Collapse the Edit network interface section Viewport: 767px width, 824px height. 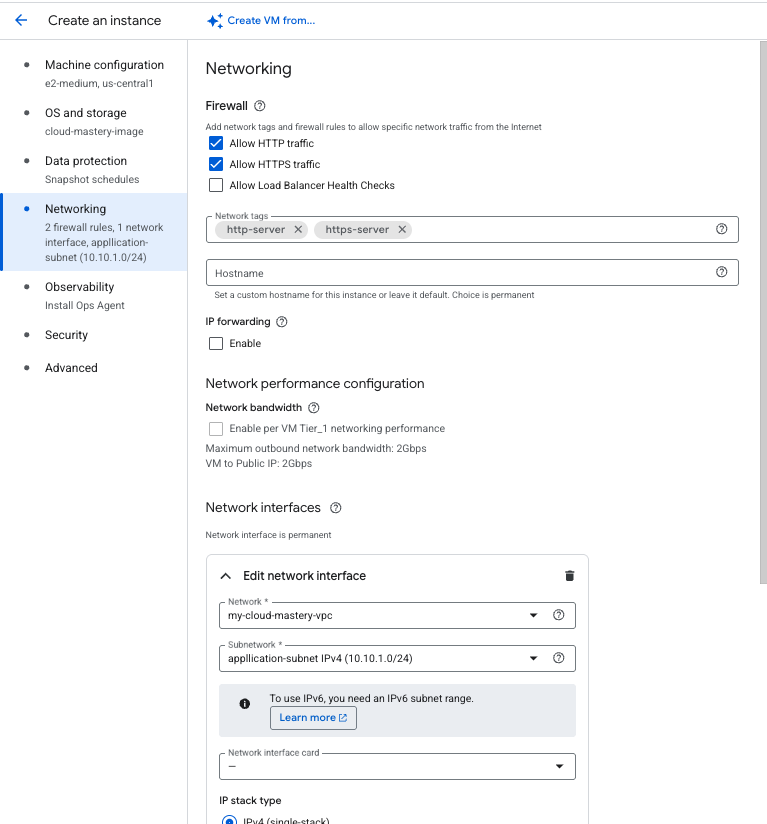(x=225, y=575)
